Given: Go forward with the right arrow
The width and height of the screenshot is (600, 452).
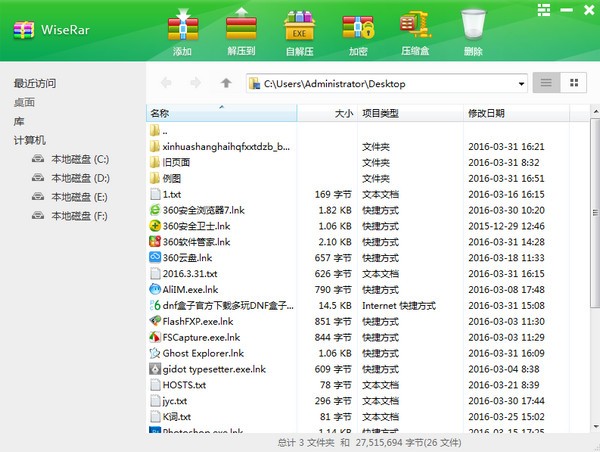Looking at the screenshot, I should (x=196, y=83).
